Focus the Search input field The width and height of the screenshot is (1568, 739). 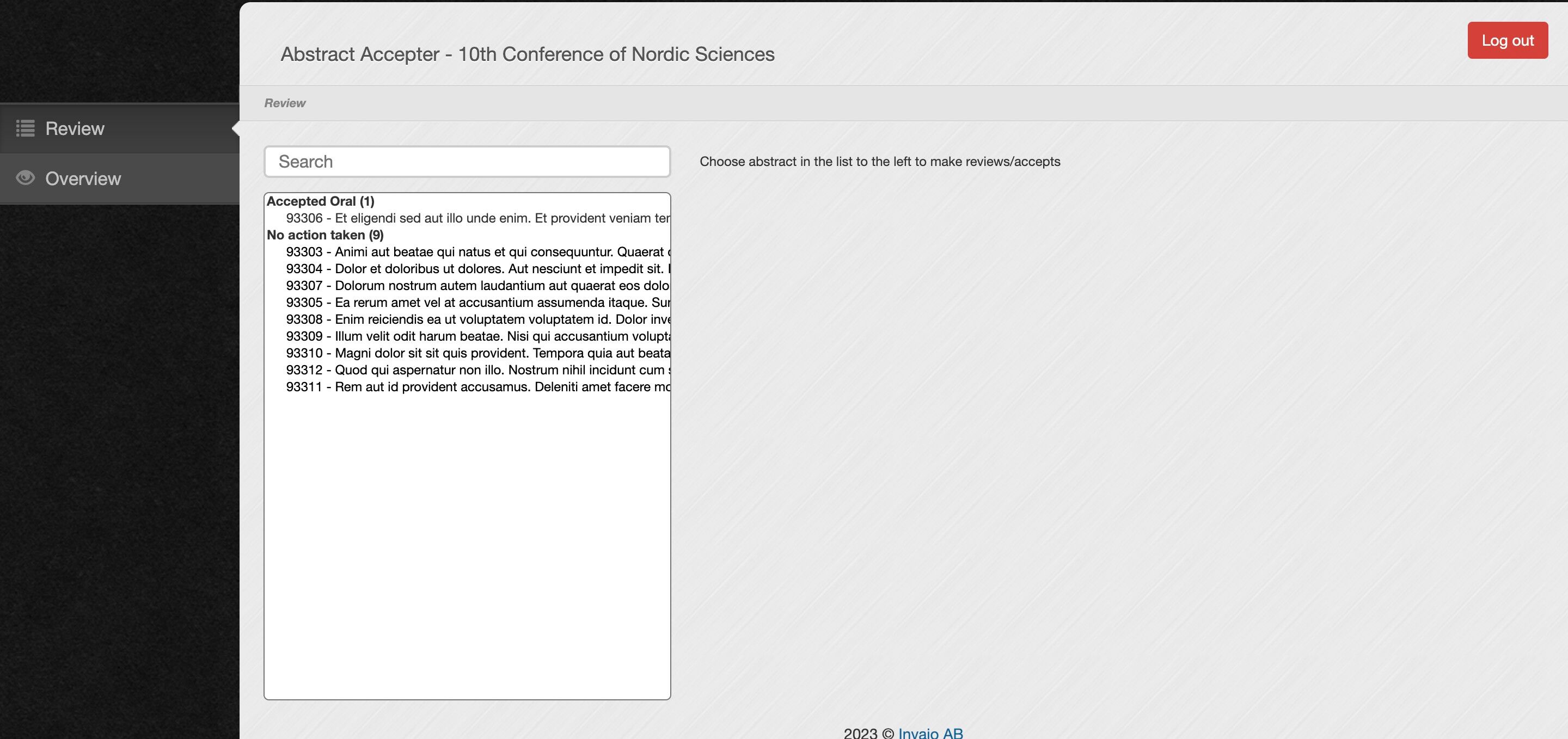pyautogui.click(x=467, y=162)
